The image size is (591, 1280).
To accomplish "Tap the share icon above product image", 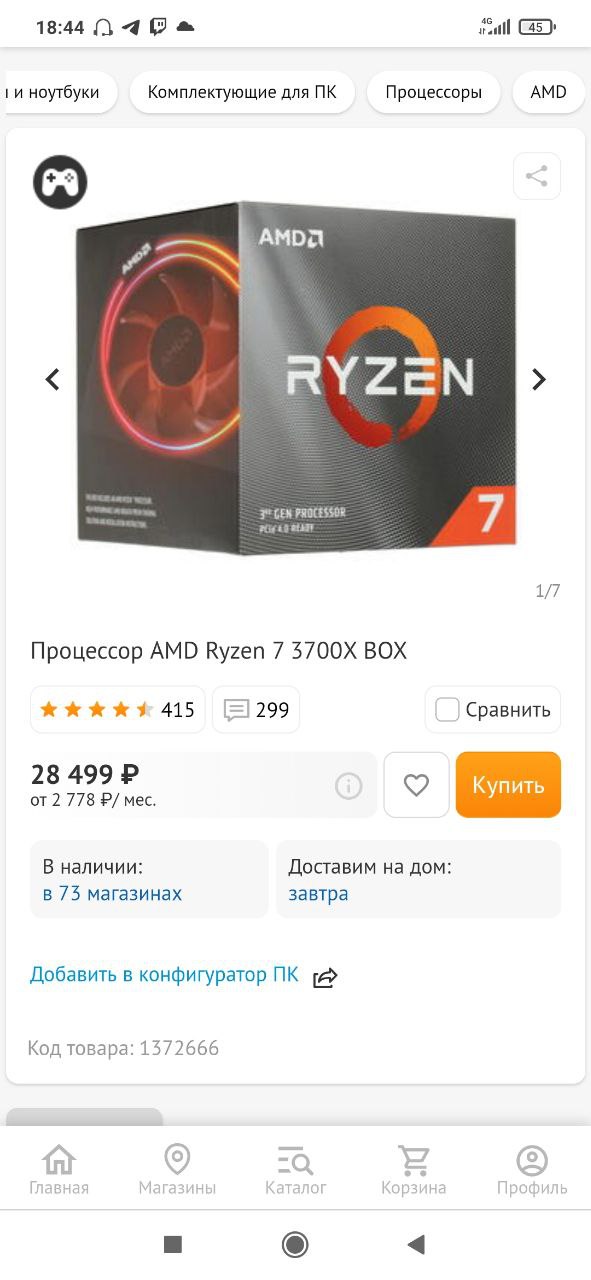I will [x=537, y=177].
